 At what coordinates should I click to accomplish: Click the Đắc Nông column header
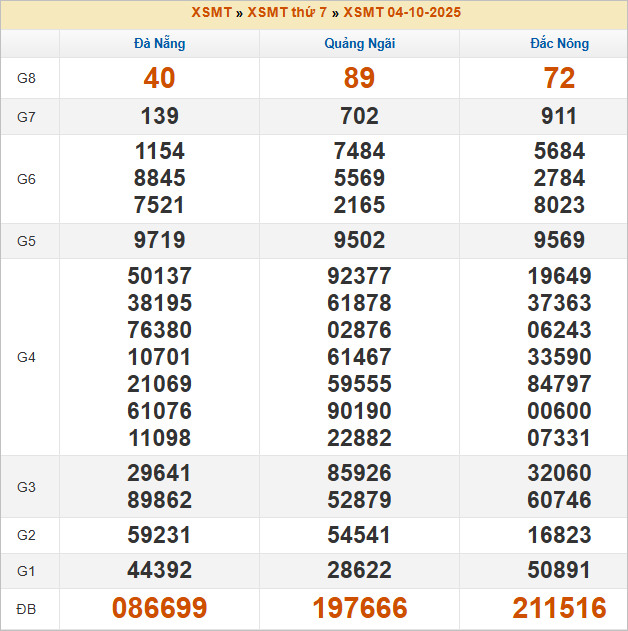click(559, 43)
